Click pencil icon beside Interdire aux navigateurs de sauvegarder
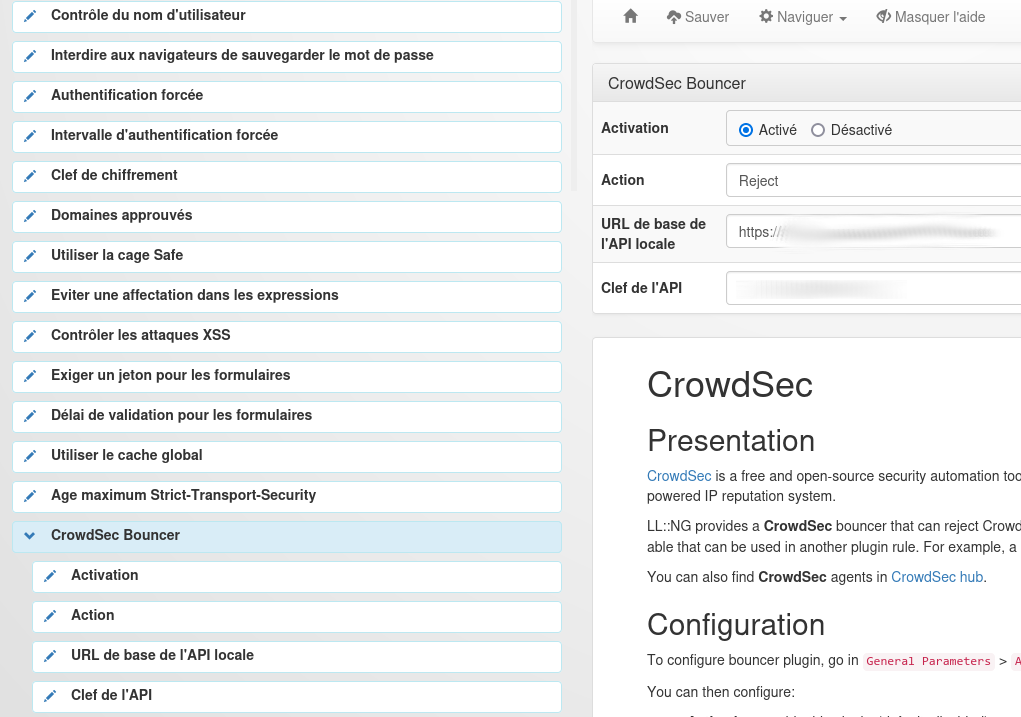Viewport: 1021px width, 717px height. pyautogui.click(x=30, y=56)
